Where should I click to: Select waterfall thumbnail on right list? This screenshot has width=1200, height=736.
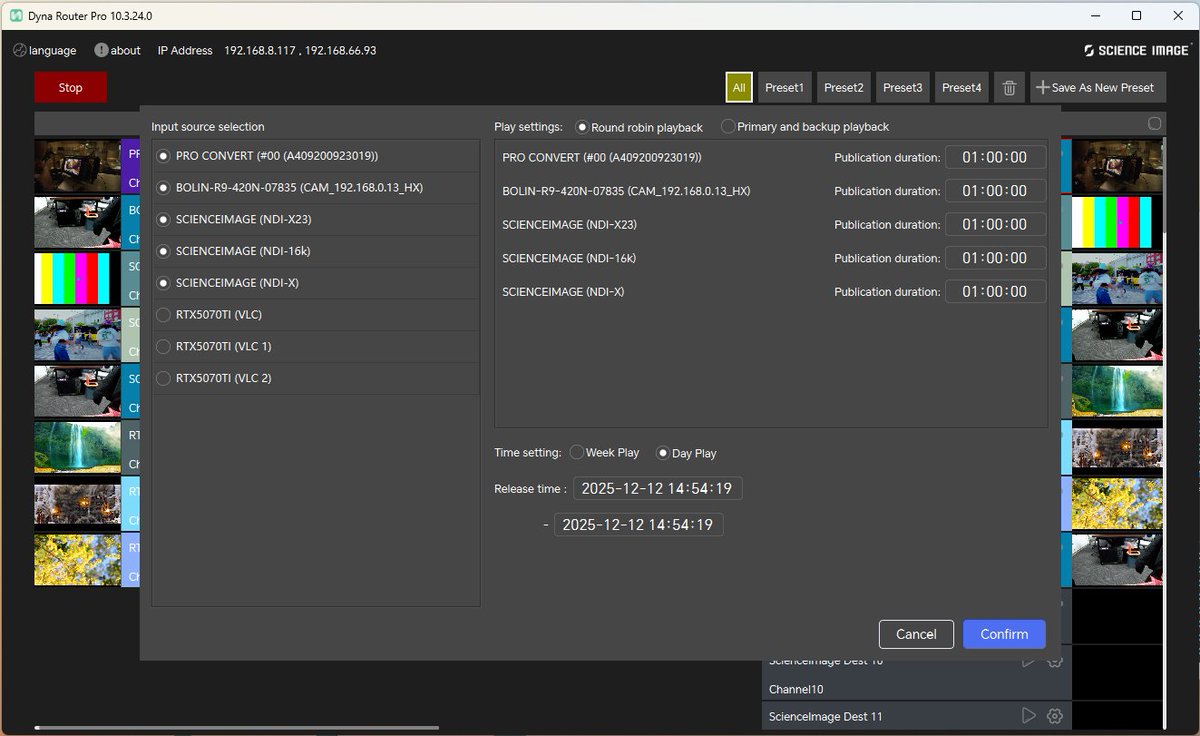click(1117, 391)
